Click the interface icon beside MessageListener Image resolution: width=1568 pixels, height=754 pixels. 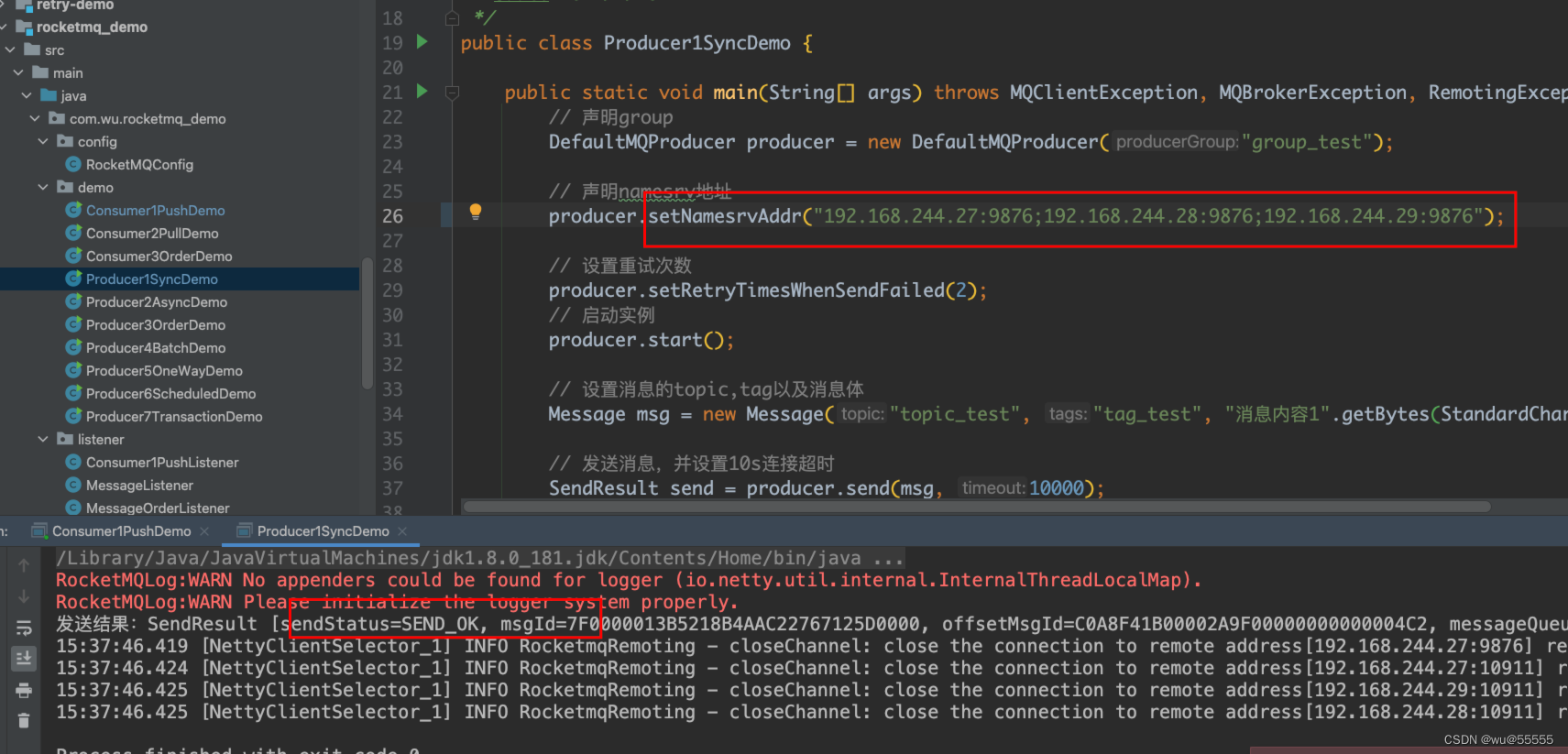[x=73, y=485]
